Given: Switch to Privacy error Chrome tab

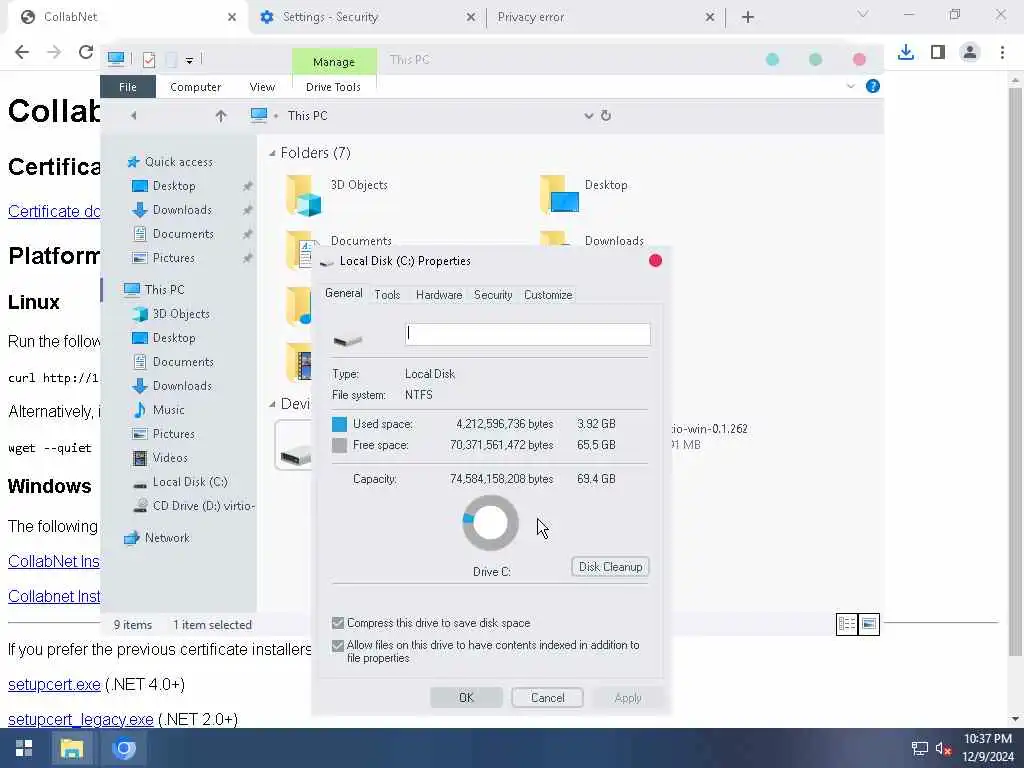Looking at the screenshot, I should pyautogui.click(x=604, y=17).
